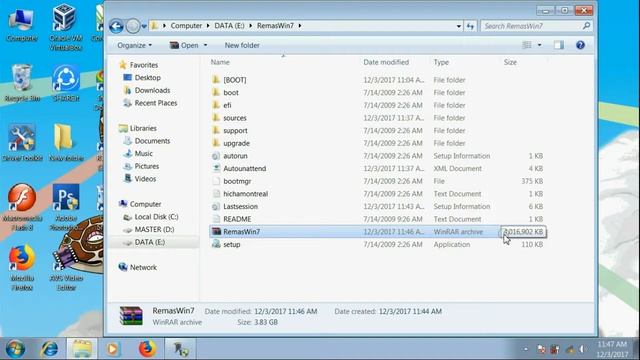The height and width of the screenshot is (360, 640).
Task: Open Macromedia Flash 8 desktop shortcut
Action: tap(22, 207)
